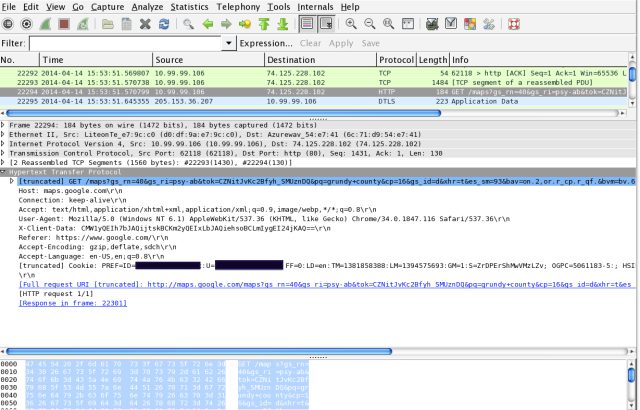Open the capture interfaces list icon
Viewport: 640px width, 410px height.
click(x=7, y=24)
